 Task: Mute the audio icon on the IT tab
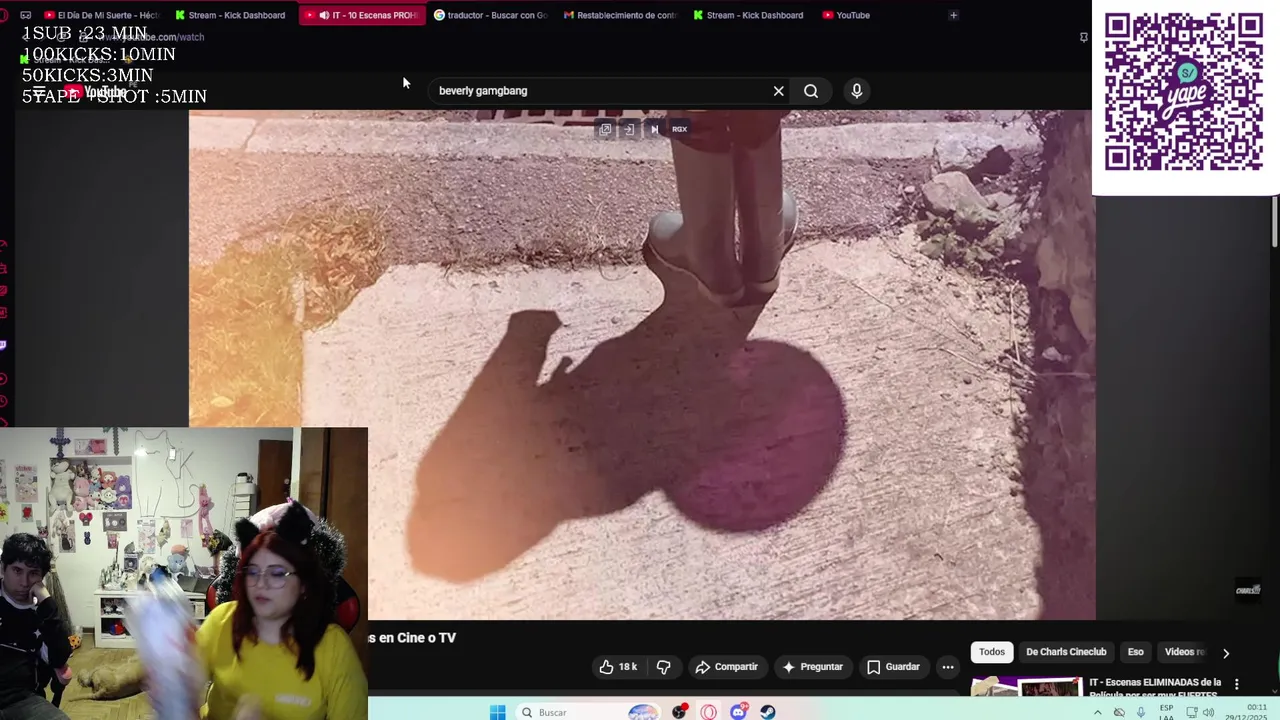pyautogui.click(x=324, y=15)
